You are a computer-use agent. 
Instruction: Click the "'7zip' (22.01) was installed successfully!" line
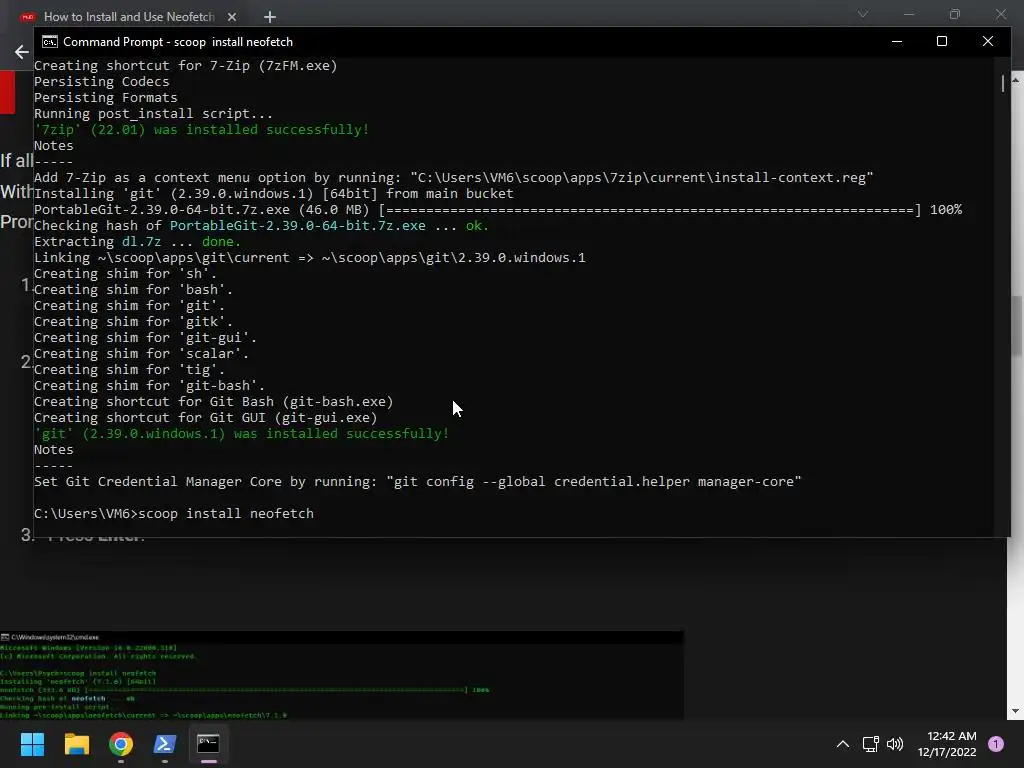(x=202, y=129)
